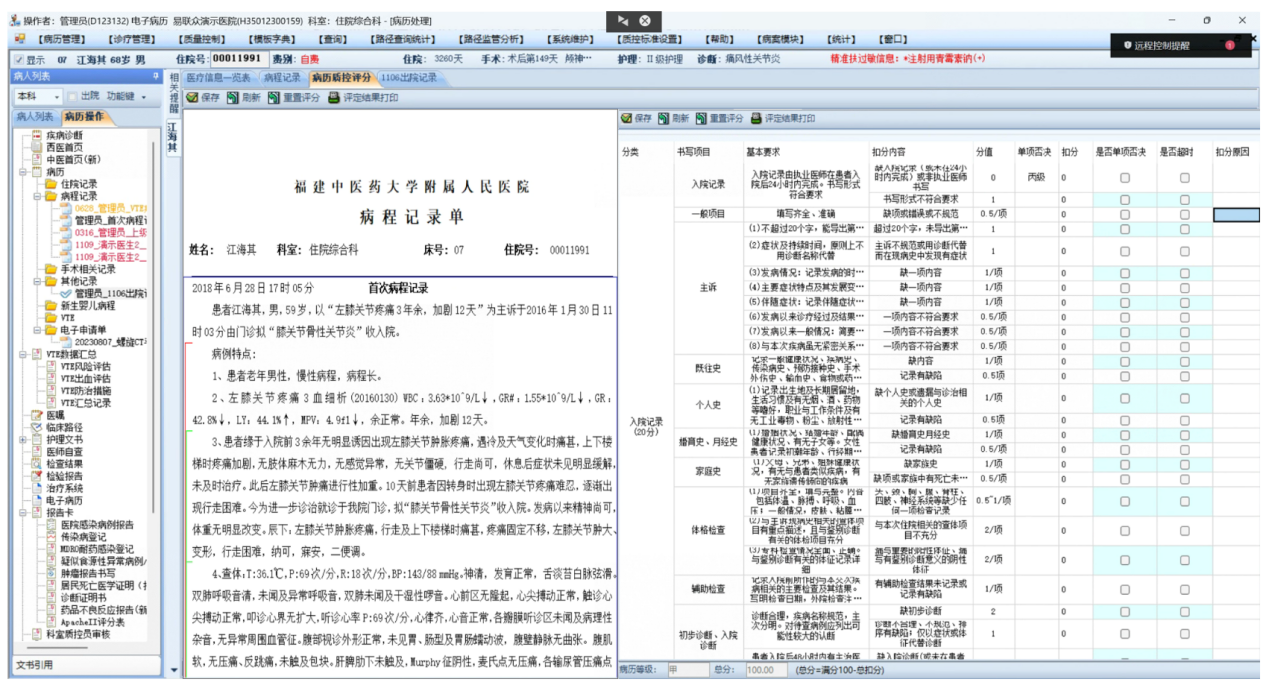Select the 疾病诊断 document icon in the tree
Viewport: 1269px width, 685px height.
tap(37, 135)
